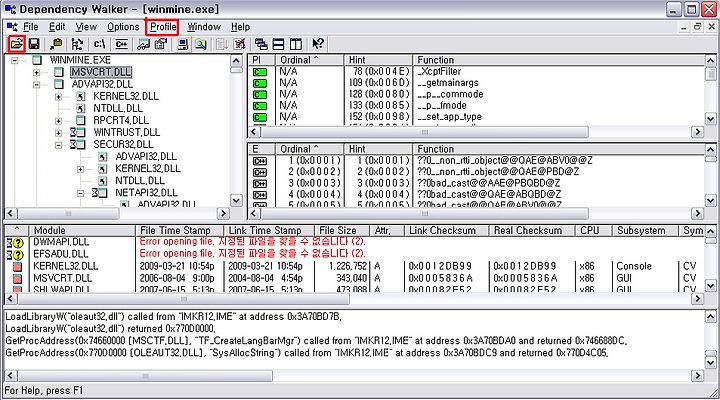Toggle Undecorate C++ Functions icon
720x400 pixels.
121,44
